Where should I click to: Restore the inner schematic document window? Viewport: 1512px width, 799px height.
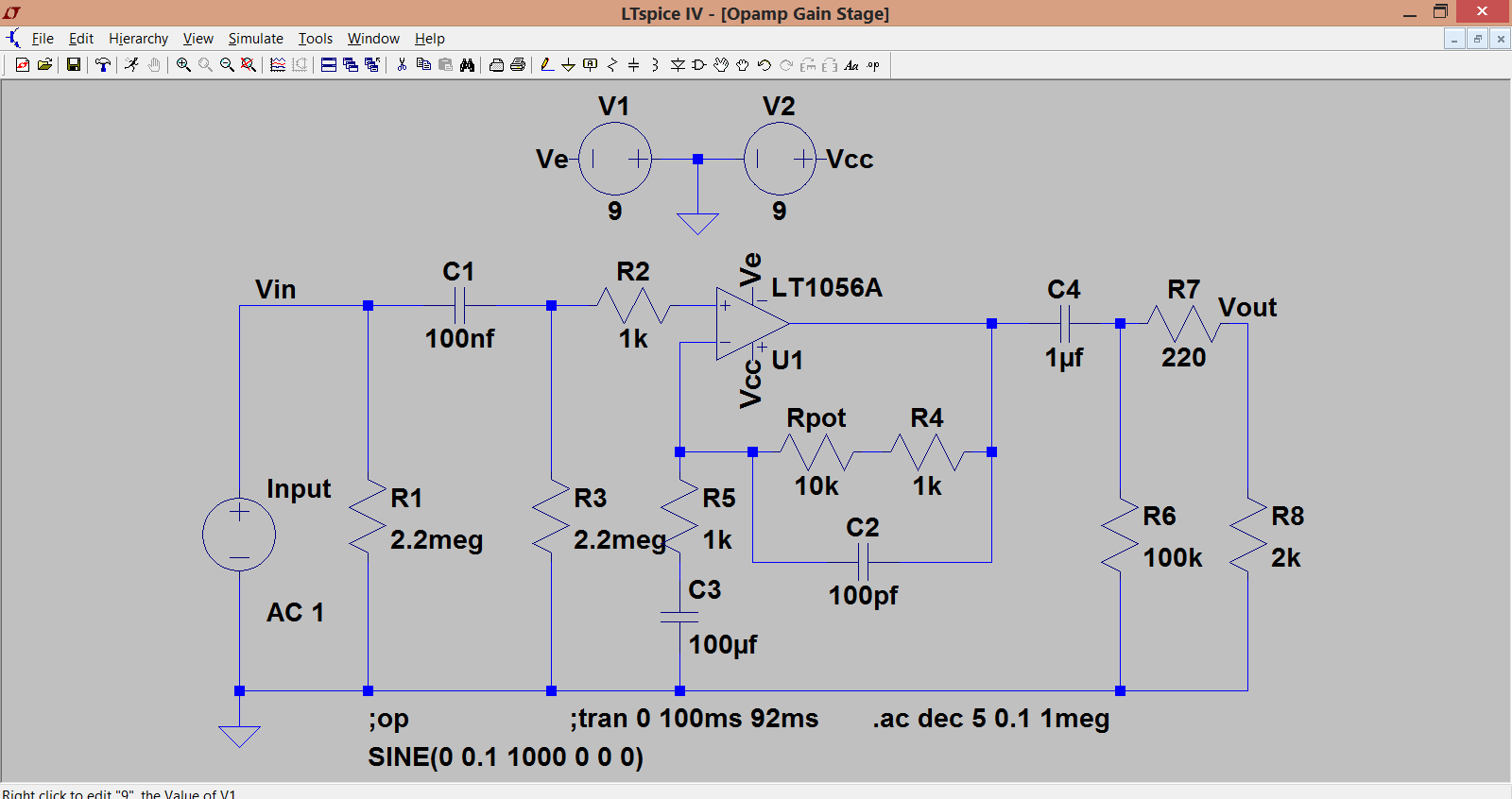[x=1477, y=39]
